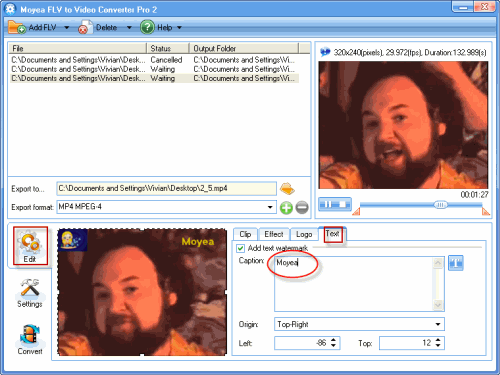
Task: Click the Add FLV folder icon
Action: pyautogui.click(x=17, y=27)
